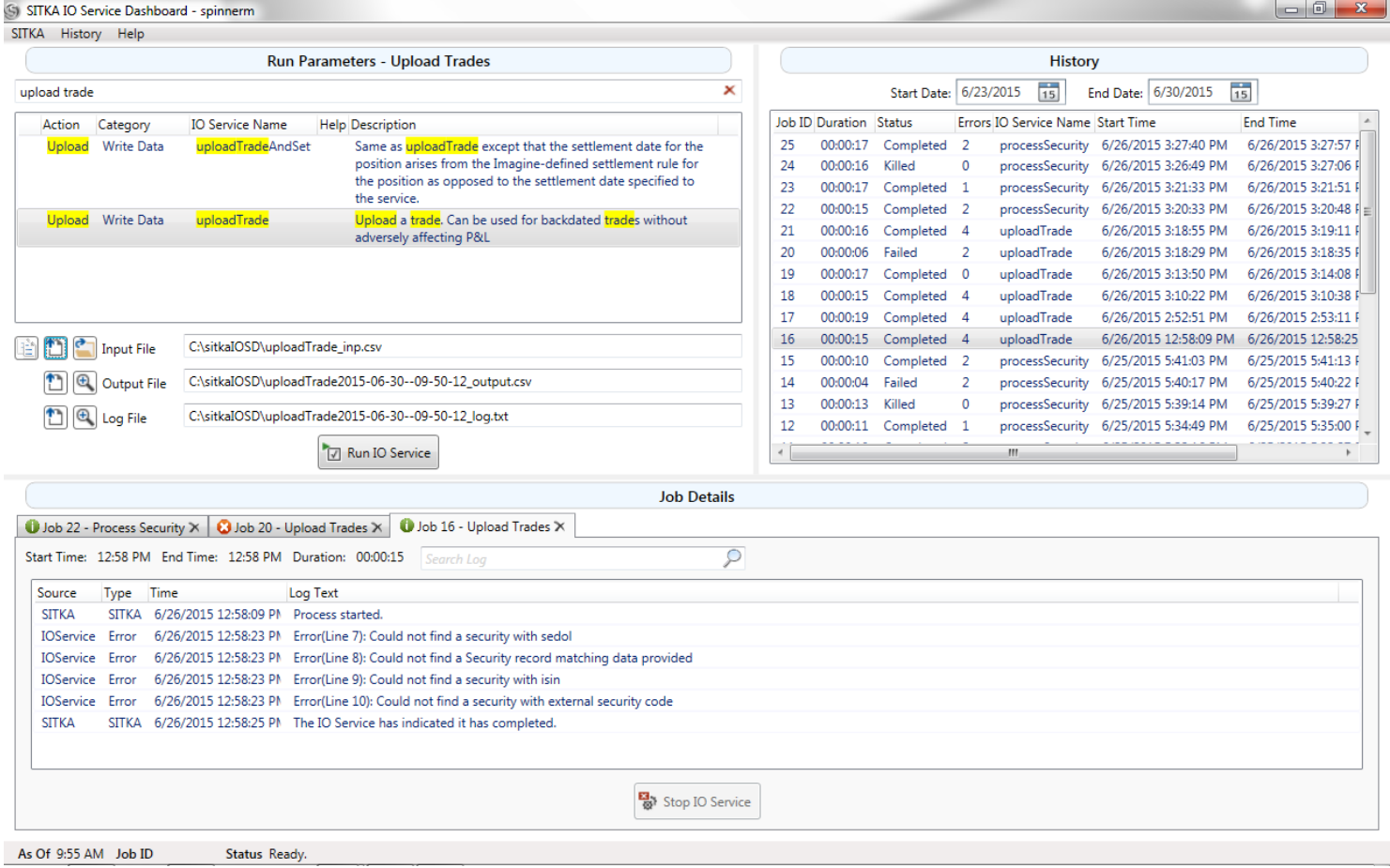Screen dimensions: 1390x868
Task: Click the document-arrow icon beside Output File
Action: [55, 383]
